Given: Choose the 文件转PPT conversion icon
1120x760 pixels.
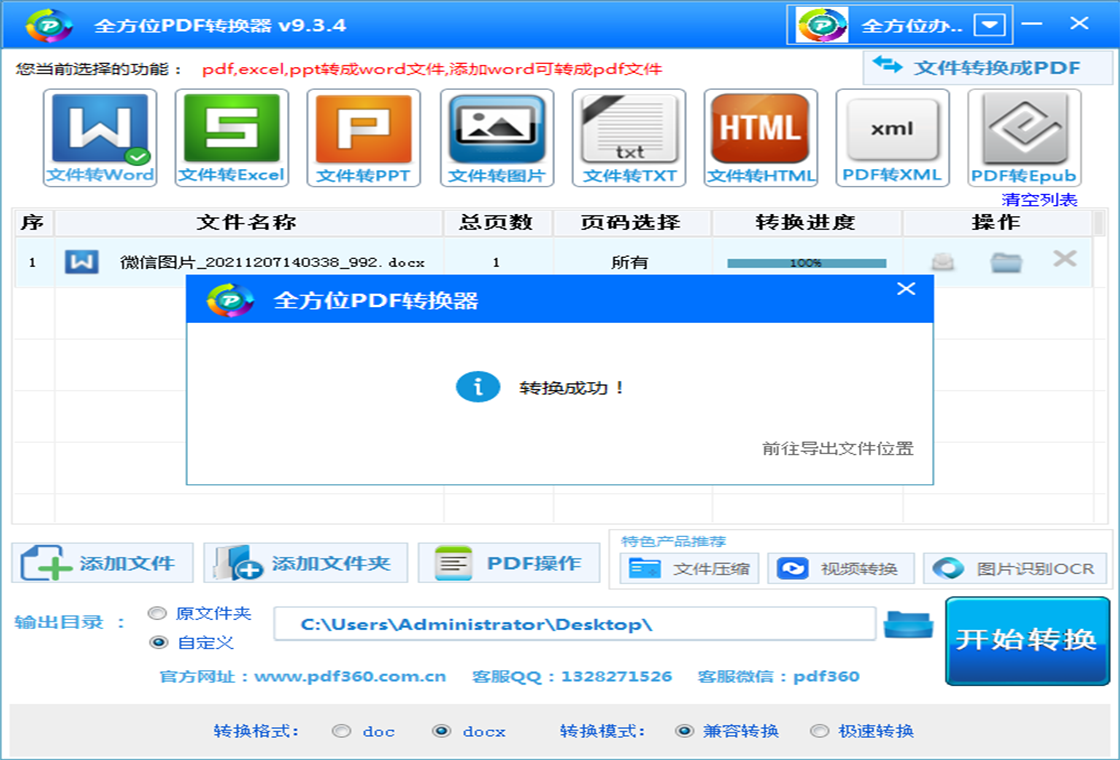Looking at the screenshot, I should 364,138.
